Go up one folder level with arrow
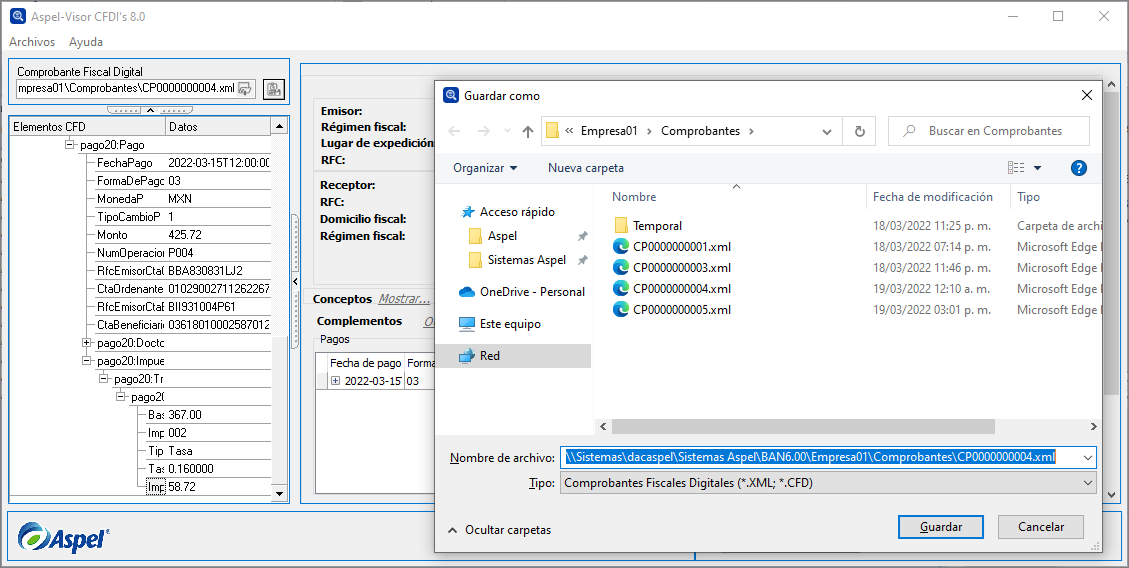Screen dimensions: 1129x568 pos(528,131)
